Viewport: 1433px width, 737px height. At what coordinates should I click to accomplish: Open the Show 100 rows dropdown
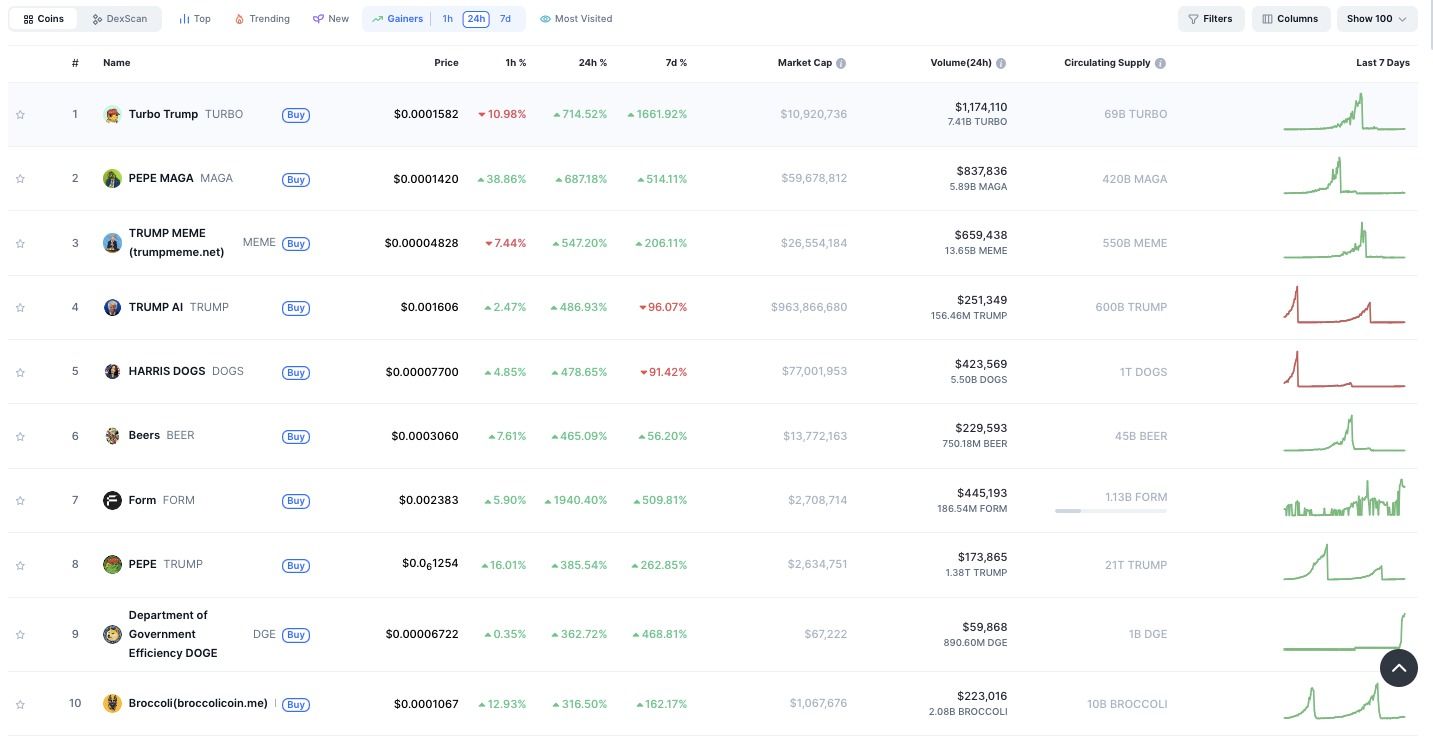click(1376, 19)
